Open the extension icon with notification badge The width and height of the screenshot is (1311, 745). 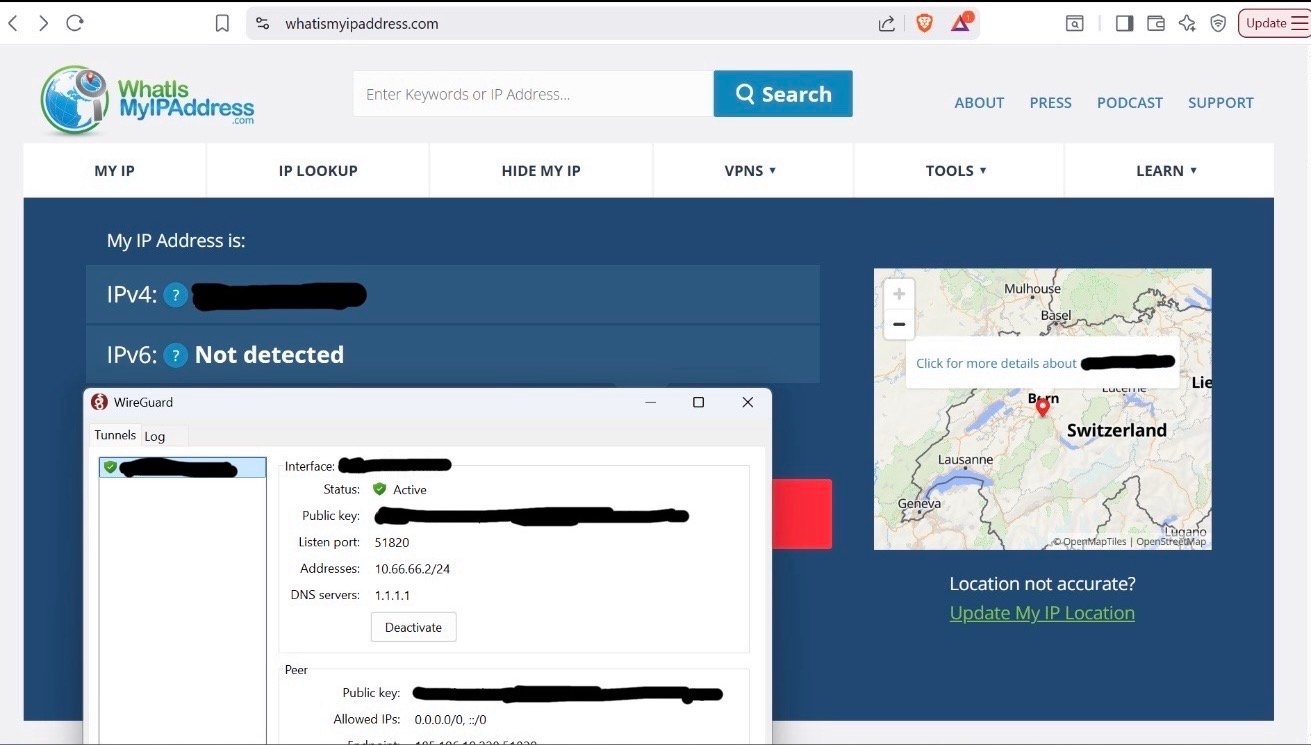957,22
